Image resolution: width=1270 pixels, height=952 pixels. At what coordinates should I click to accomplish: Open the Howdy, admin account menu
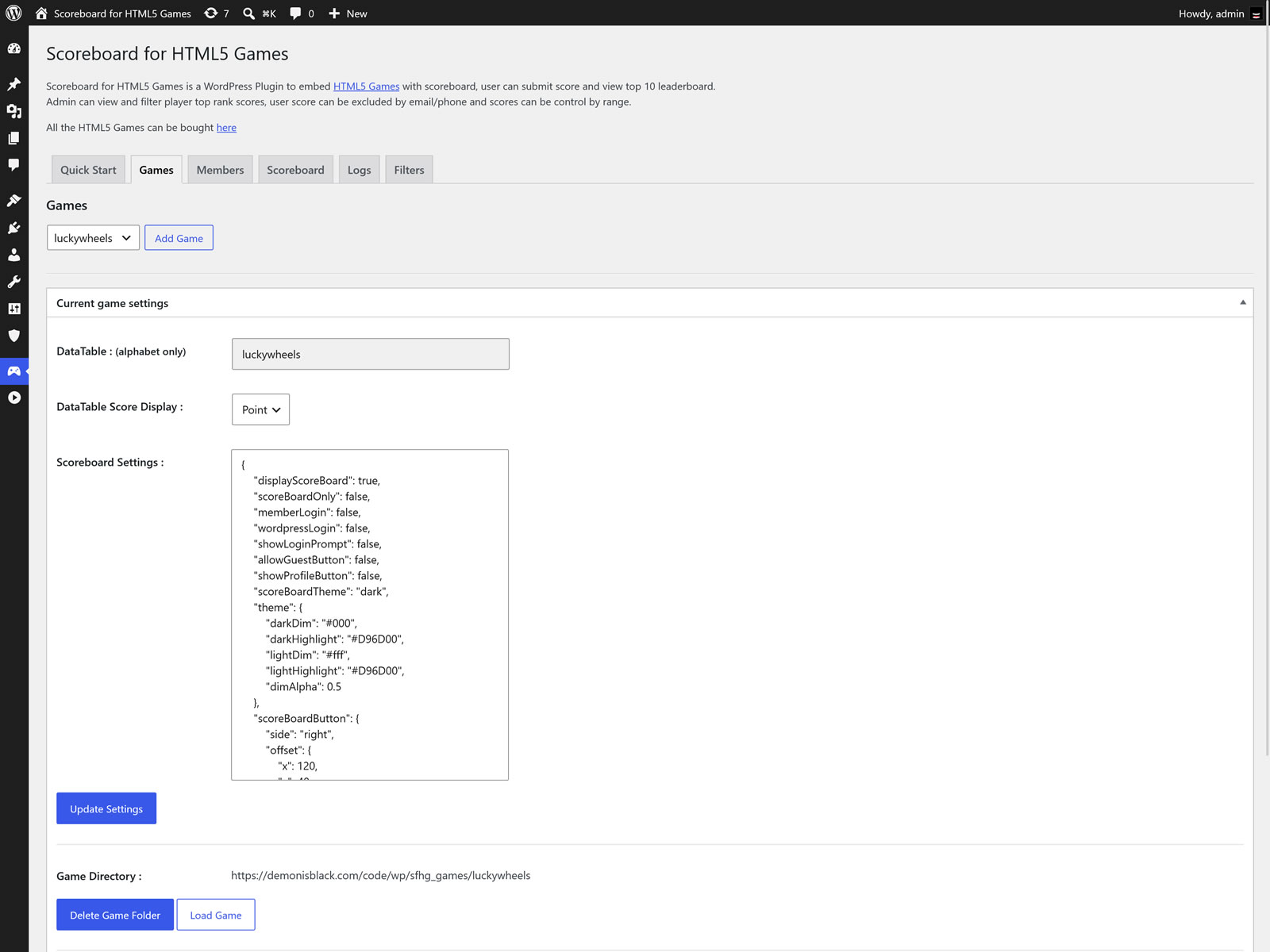click(1219, 13)
